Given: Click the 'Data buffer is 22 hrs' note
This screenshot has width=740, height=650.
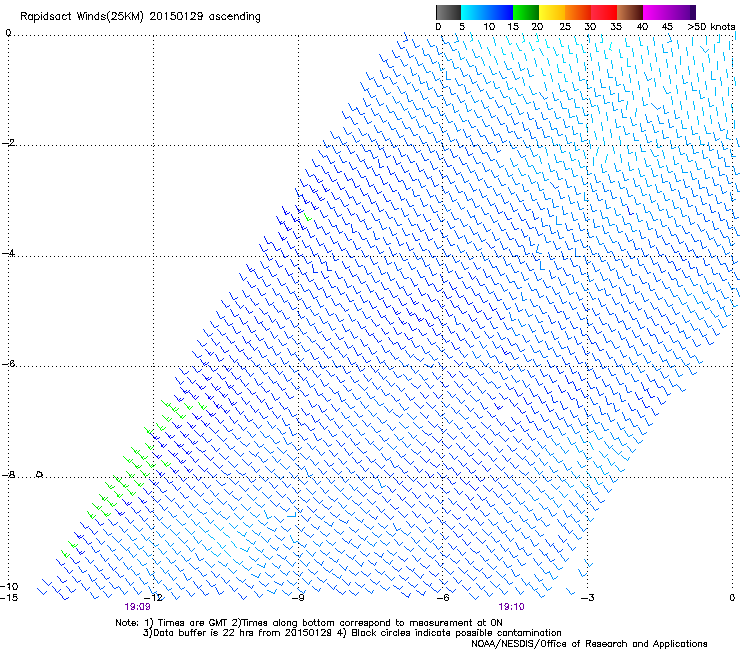Looking at the screenshot, I should pos(352,633).
